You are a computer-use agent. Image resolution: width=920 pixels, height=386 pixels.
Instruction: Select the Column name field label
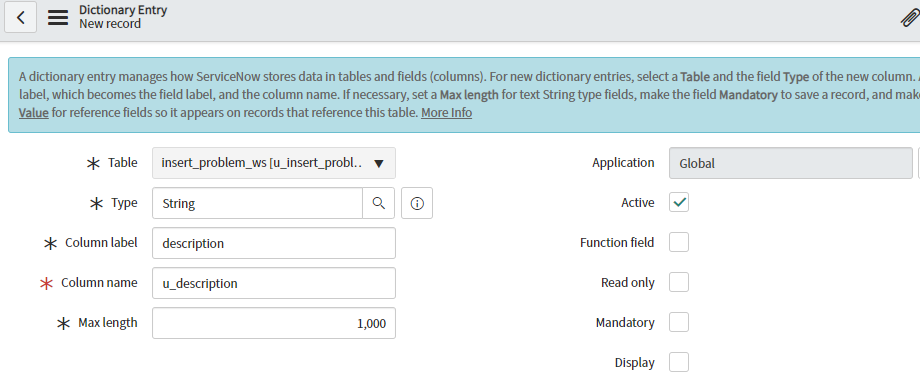tap(99, 283)
